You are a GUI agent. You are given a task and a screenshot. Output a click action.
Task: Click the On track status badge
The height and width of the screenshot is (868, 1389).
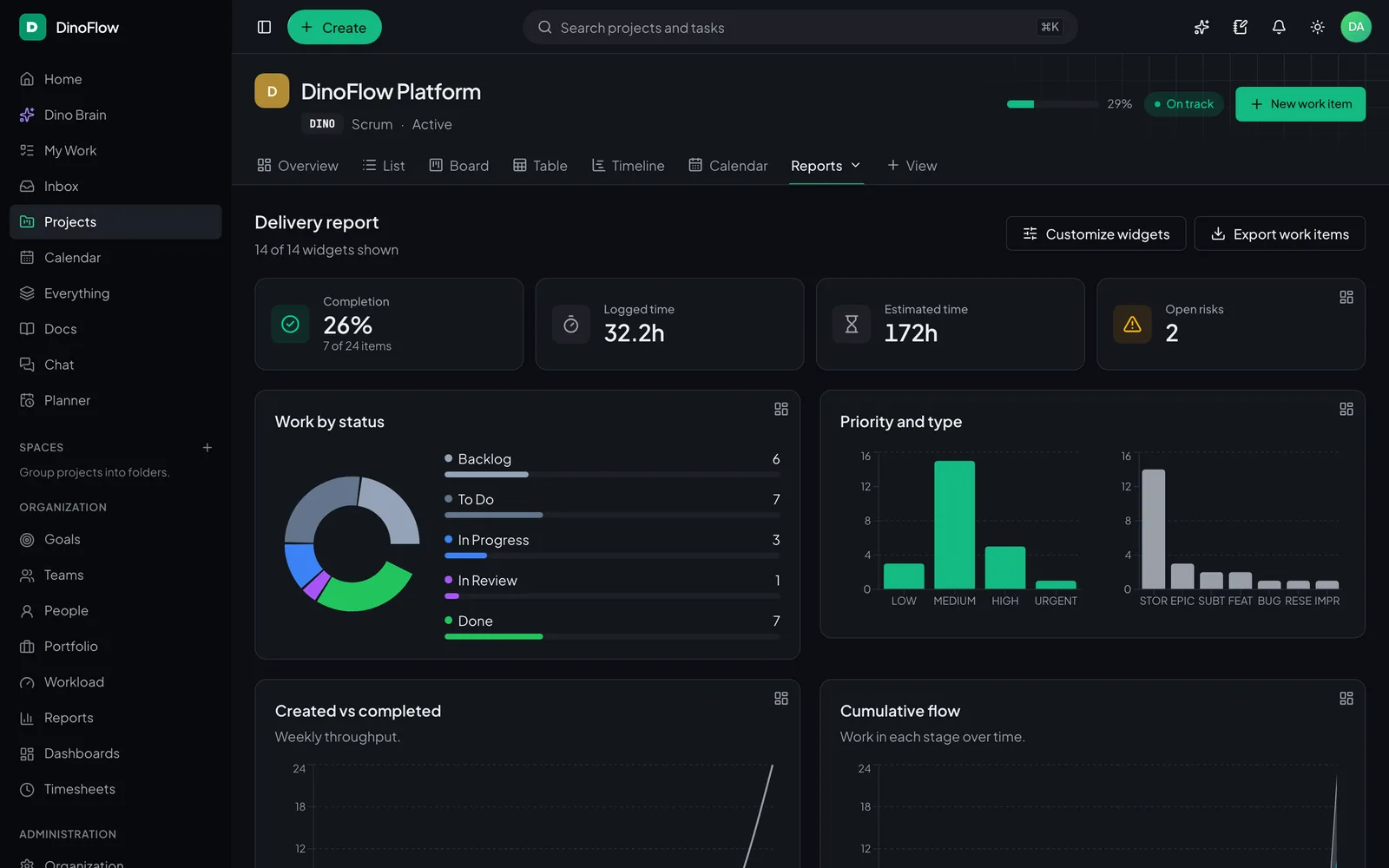click(1184, 104)
